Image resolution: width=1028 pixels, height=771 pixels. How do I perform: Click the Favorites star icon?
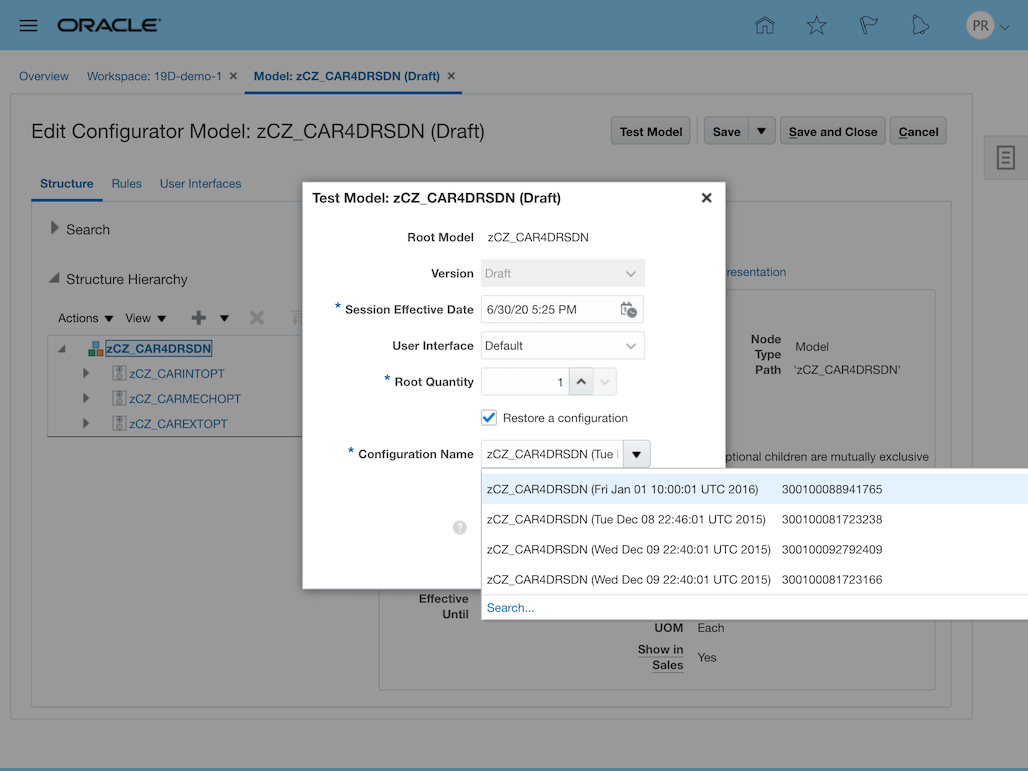[x=817, y=25]
